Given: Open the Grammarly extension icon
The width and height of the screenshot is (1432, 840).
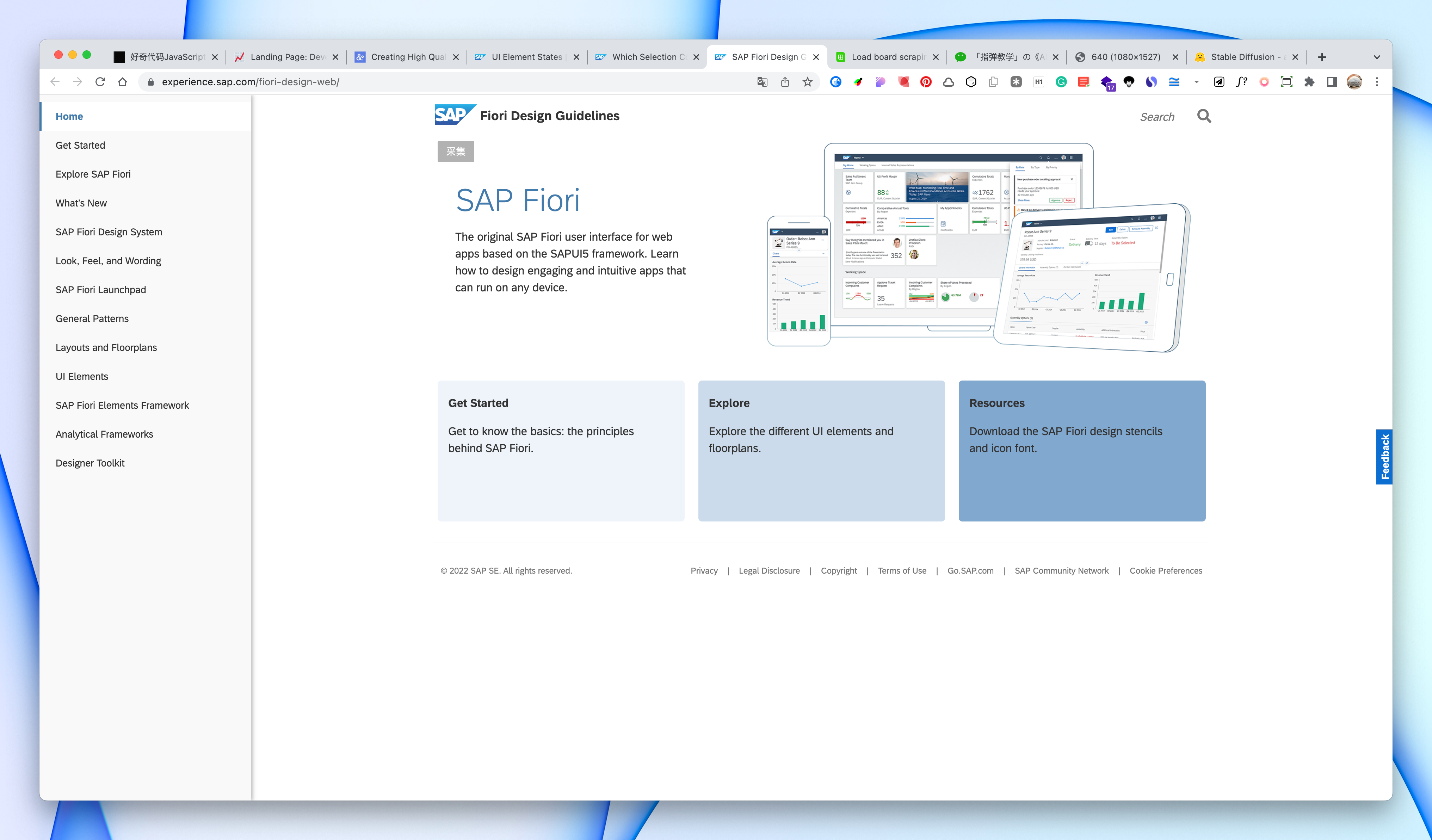Looking at the screenshot, I should point(1061,82).
